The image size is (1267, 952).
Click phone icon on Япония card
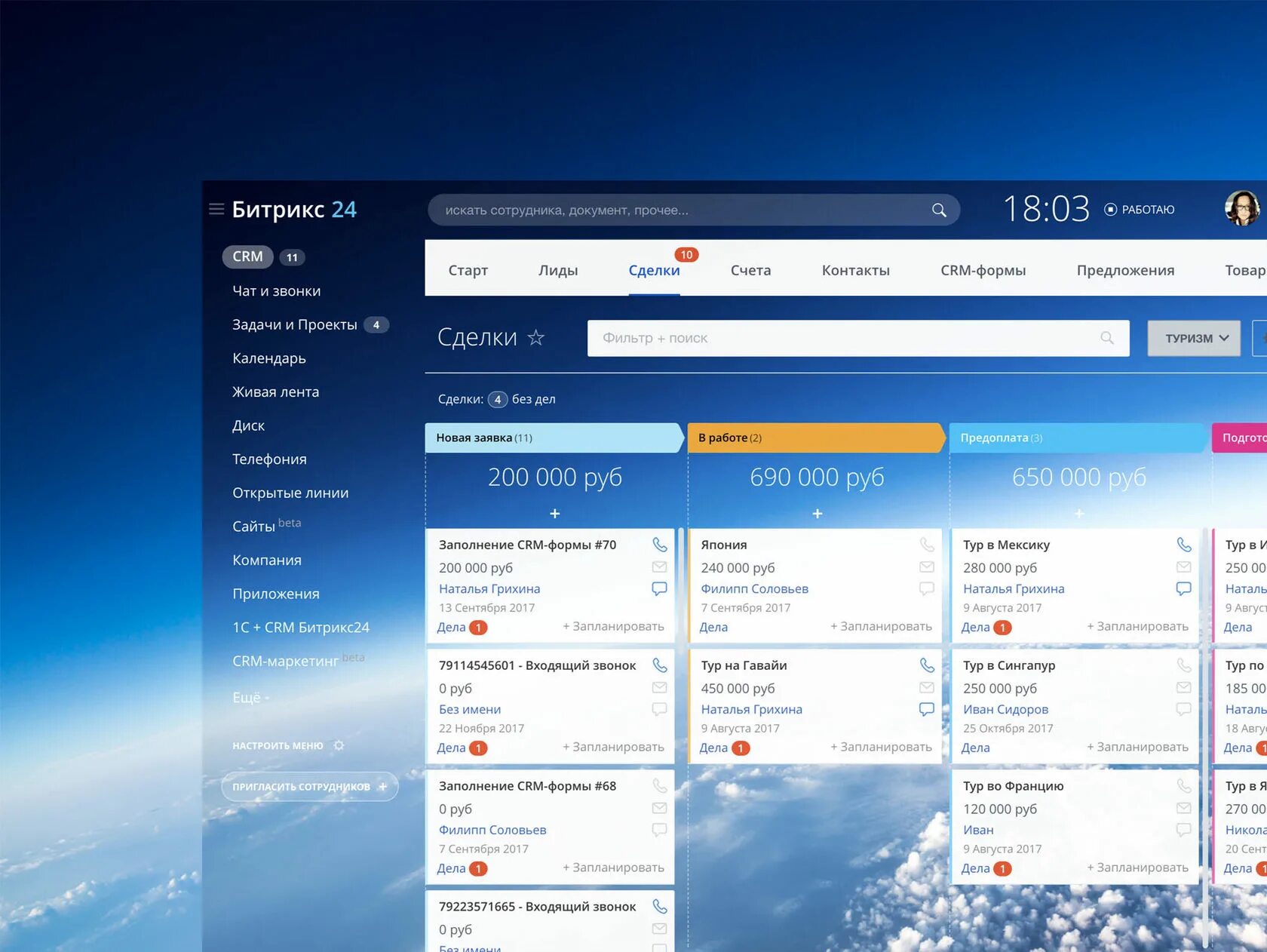[x=927, y=545]
